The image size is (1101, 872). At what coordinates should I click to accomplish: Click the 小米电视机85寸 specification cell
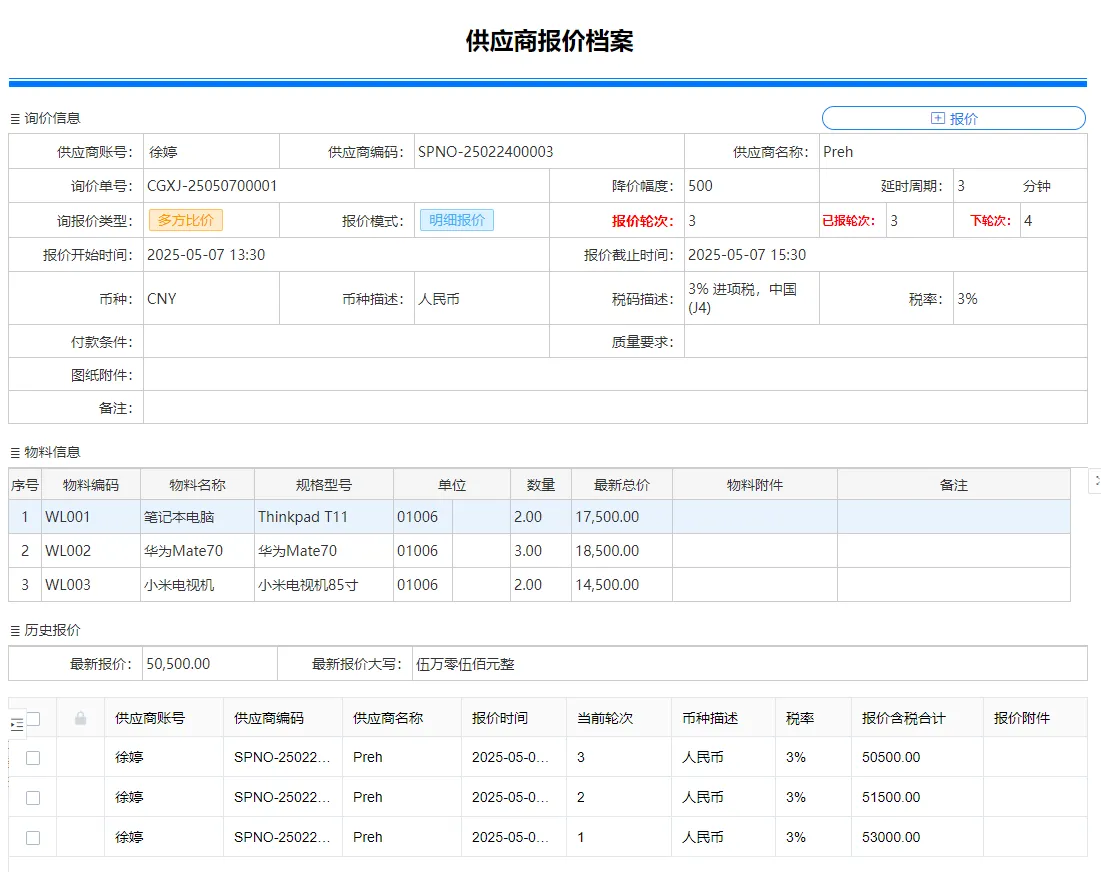tap(324, 584)
